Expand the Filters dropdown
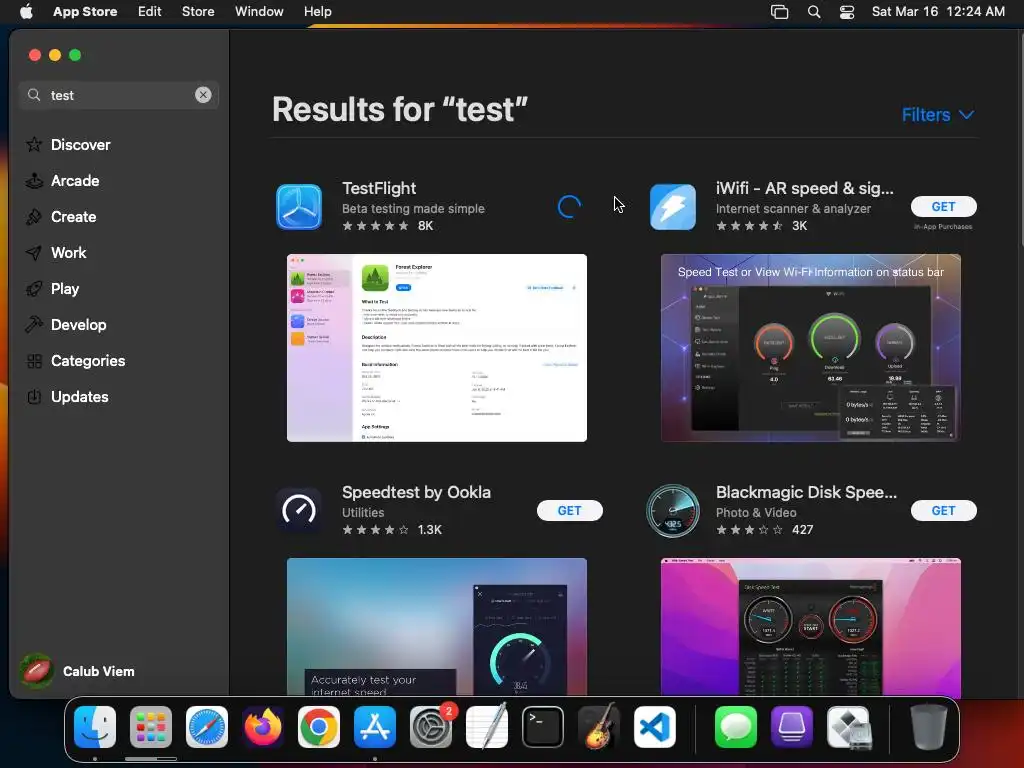Screen dimensions: 1024x768 pos(938,115)
